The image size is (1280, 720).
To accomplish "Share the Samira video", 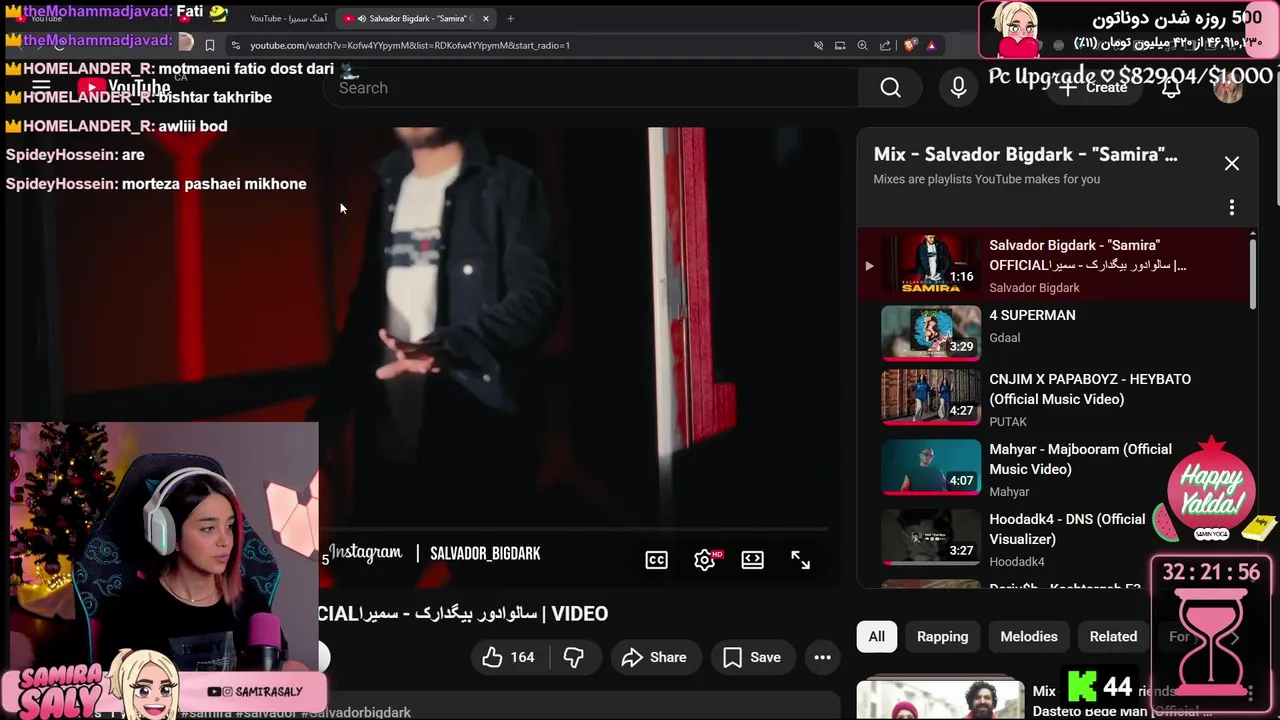I will tap(654, 657).
